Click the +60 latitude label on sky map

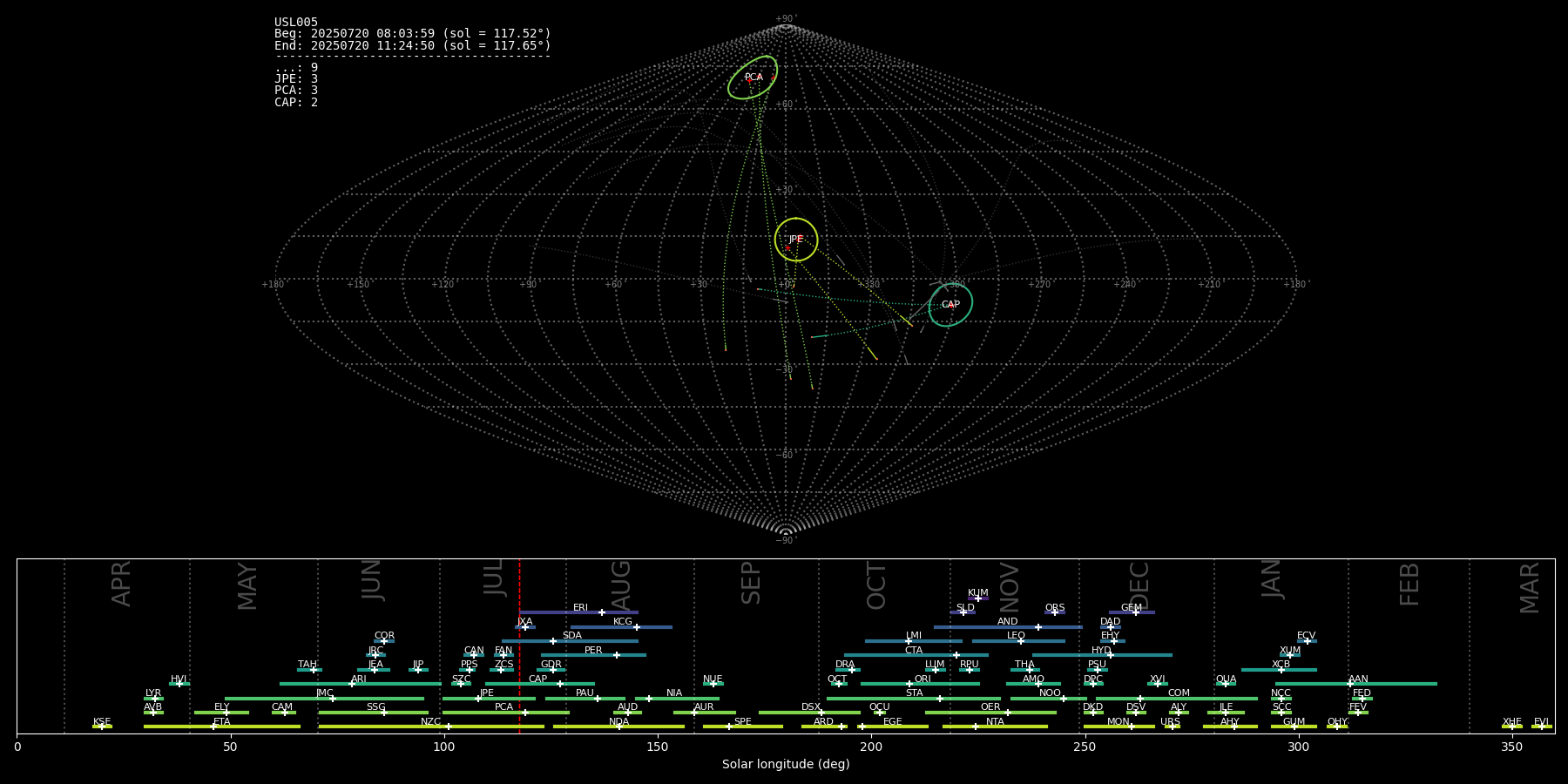(x=785, y=105)
